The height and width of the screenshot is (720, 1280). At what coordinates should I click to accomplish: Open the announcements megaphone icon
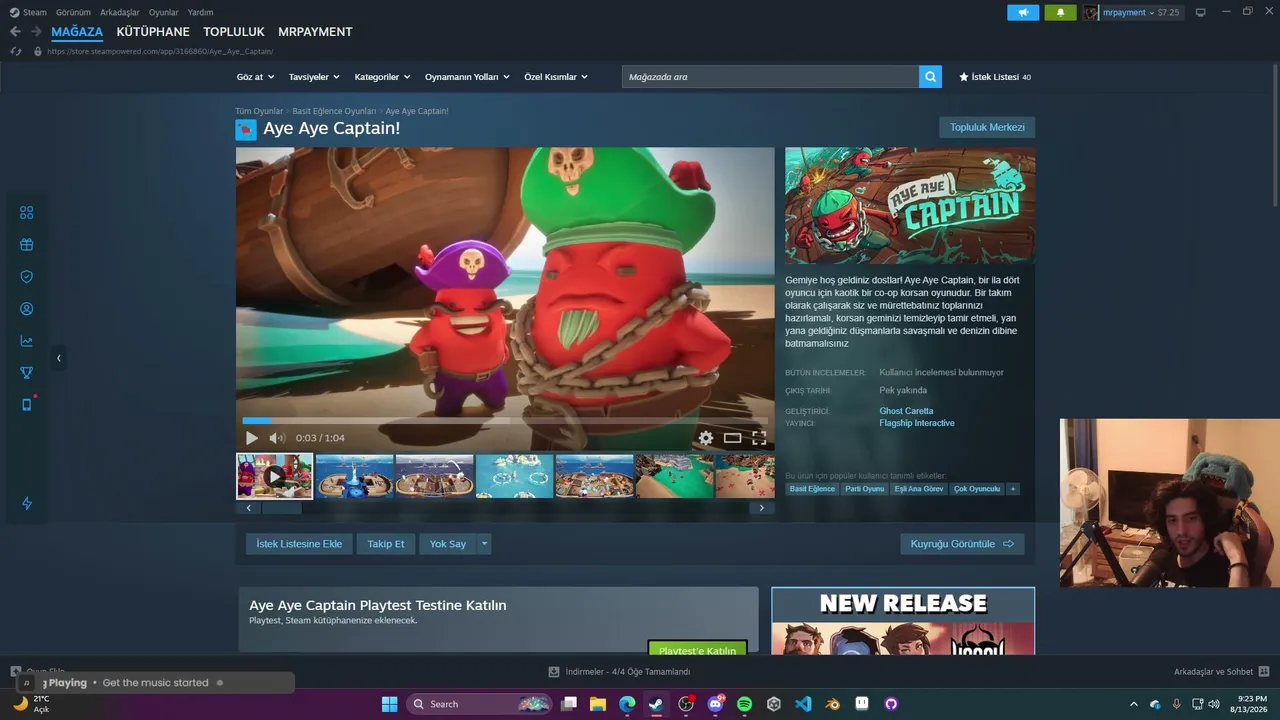1023,13
